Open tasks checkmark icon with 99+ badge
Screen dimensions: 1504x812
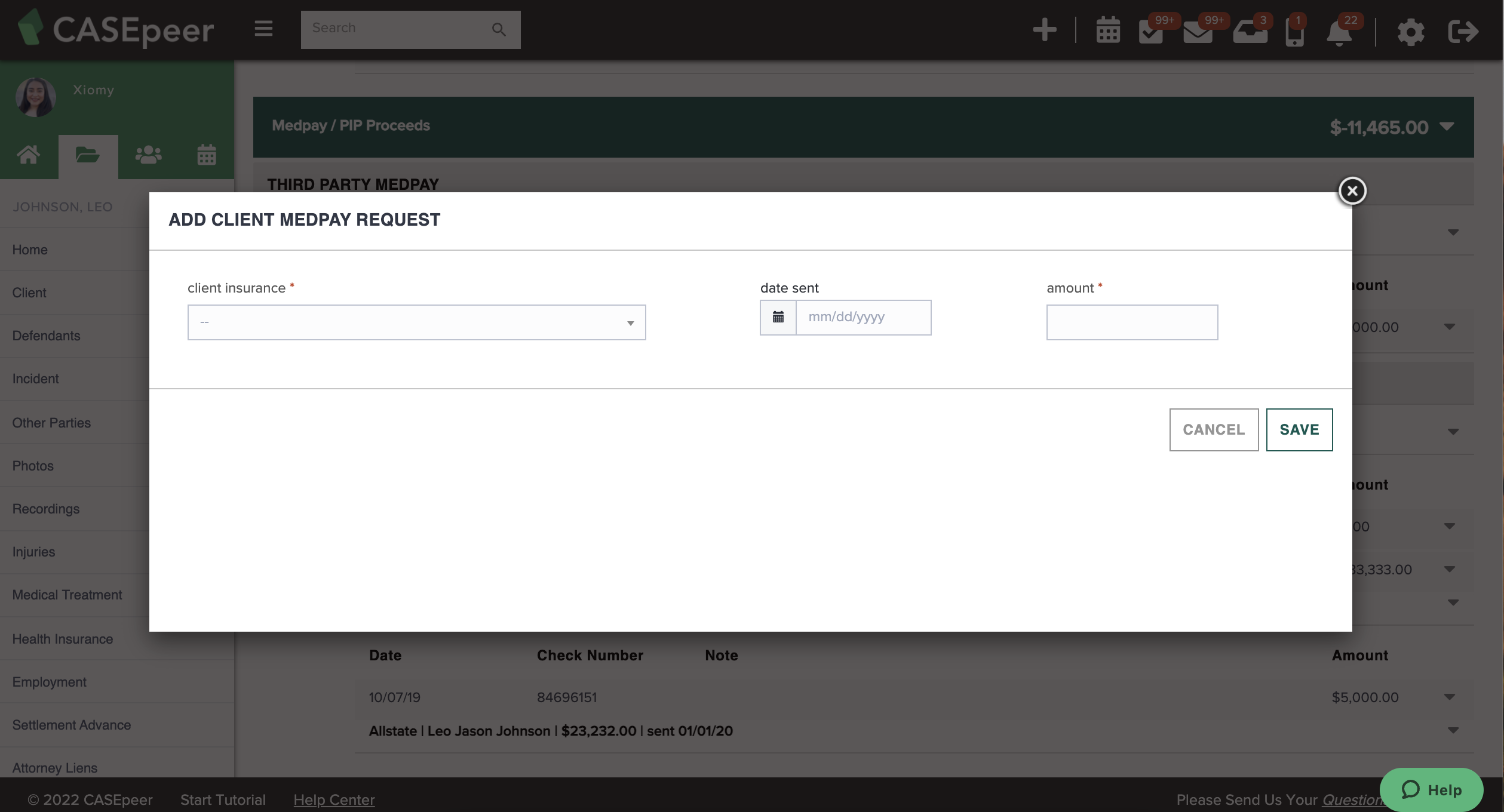(1151, 32)
